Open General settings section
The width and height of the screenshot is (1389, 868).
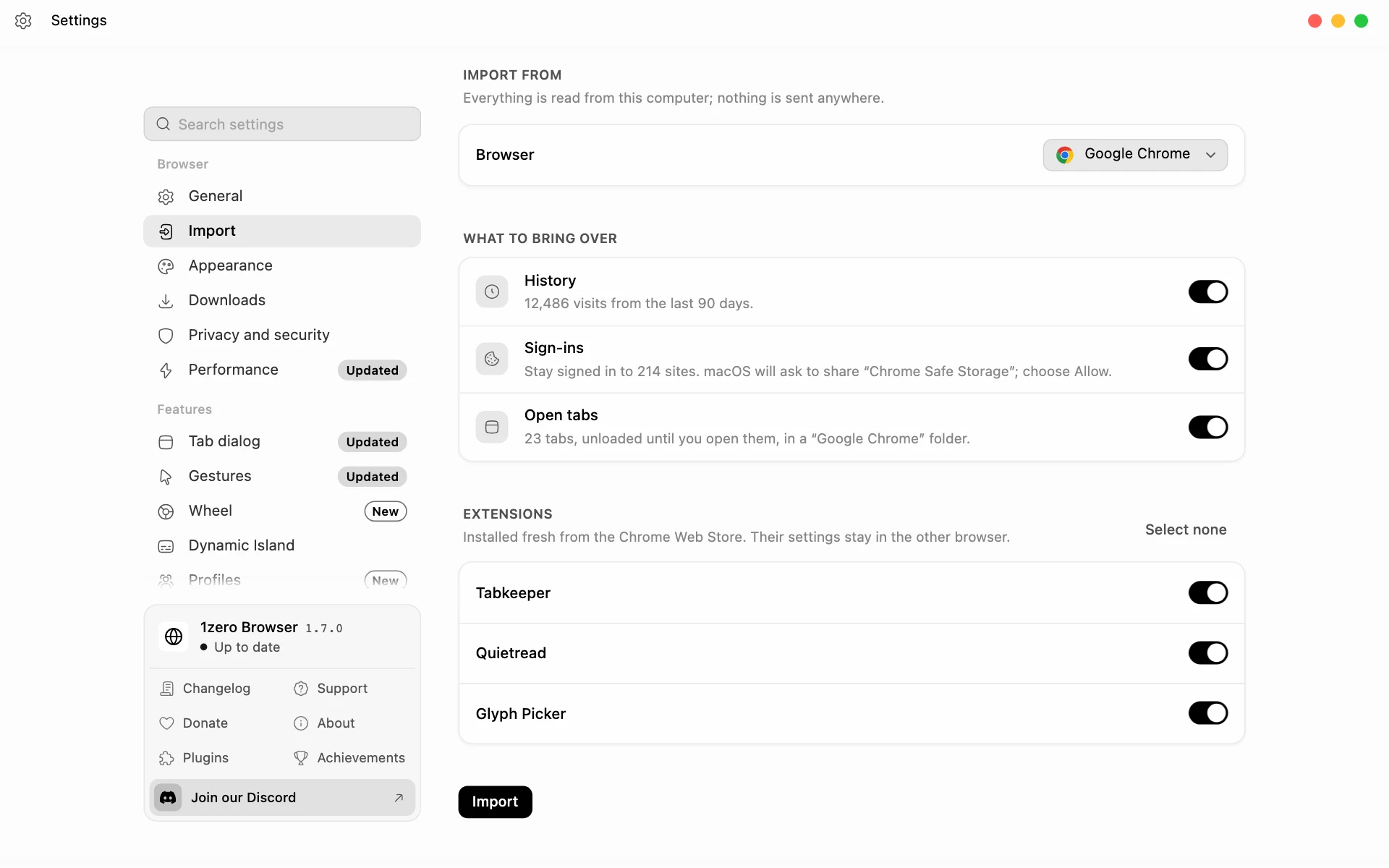click(282, 196)
